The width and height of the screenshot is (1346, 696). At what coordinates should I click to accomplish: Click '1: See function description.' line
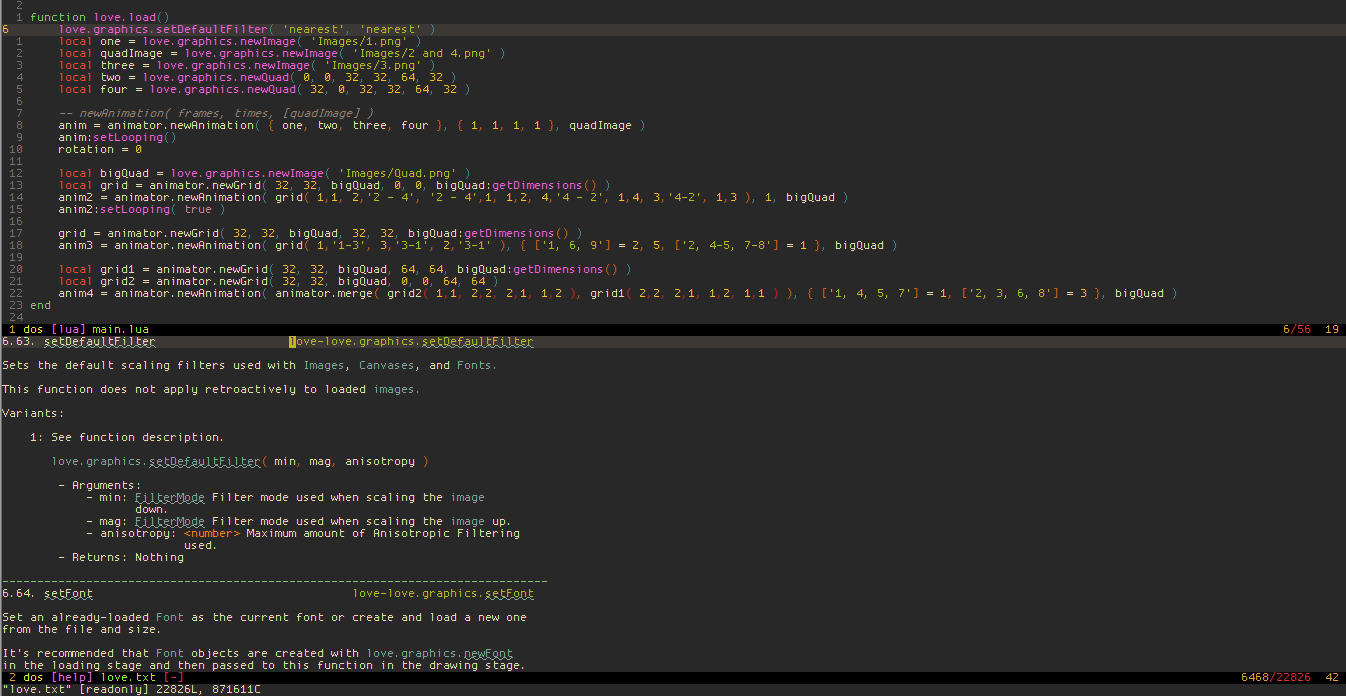coord(127,438)
